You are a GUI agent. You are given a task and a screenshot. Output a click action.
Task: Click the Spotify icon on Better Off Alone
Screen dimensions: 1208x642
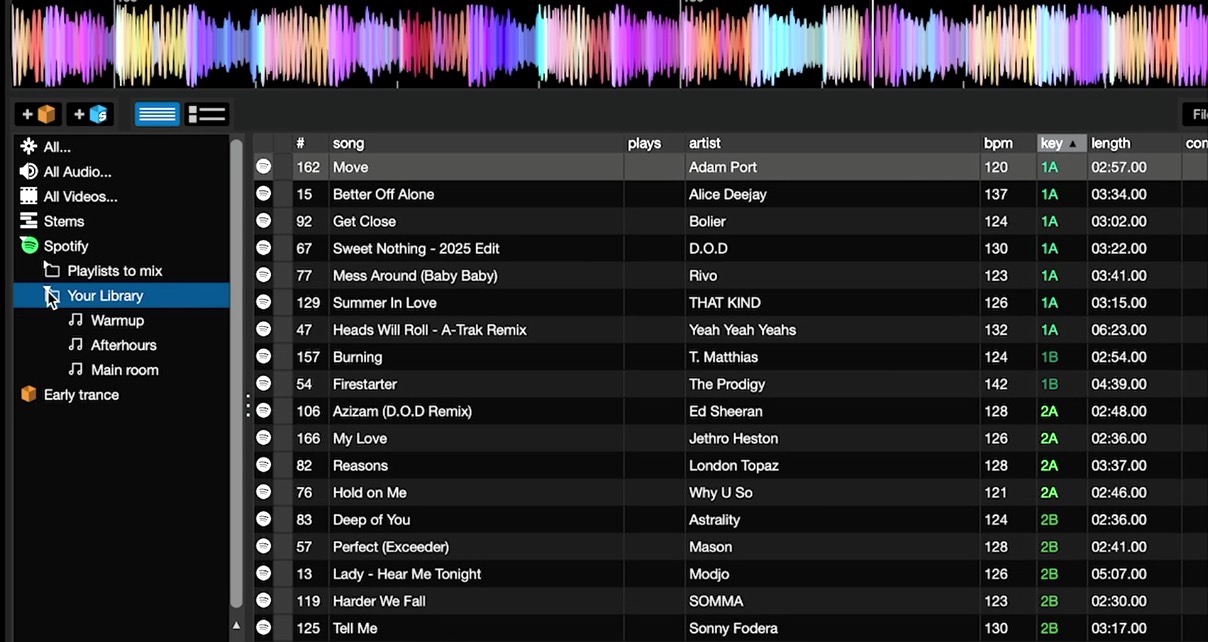pyautogui.click(x=263, y=194)
